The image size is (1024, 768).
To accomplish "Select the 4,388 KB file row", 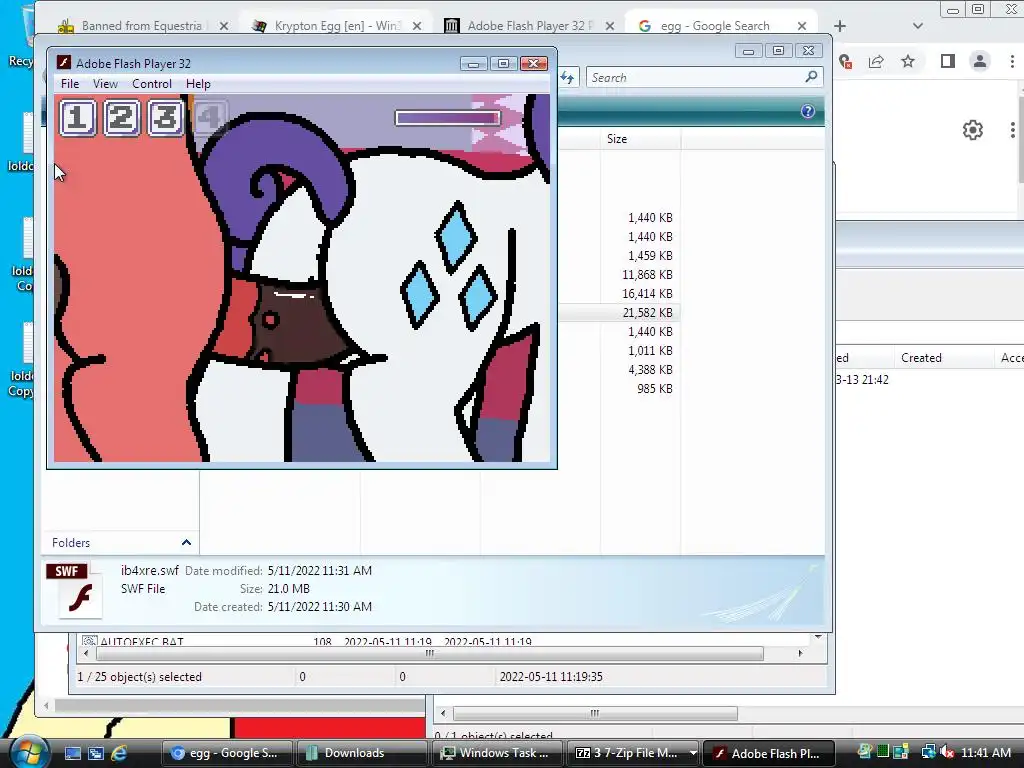I will pos(619,370).
